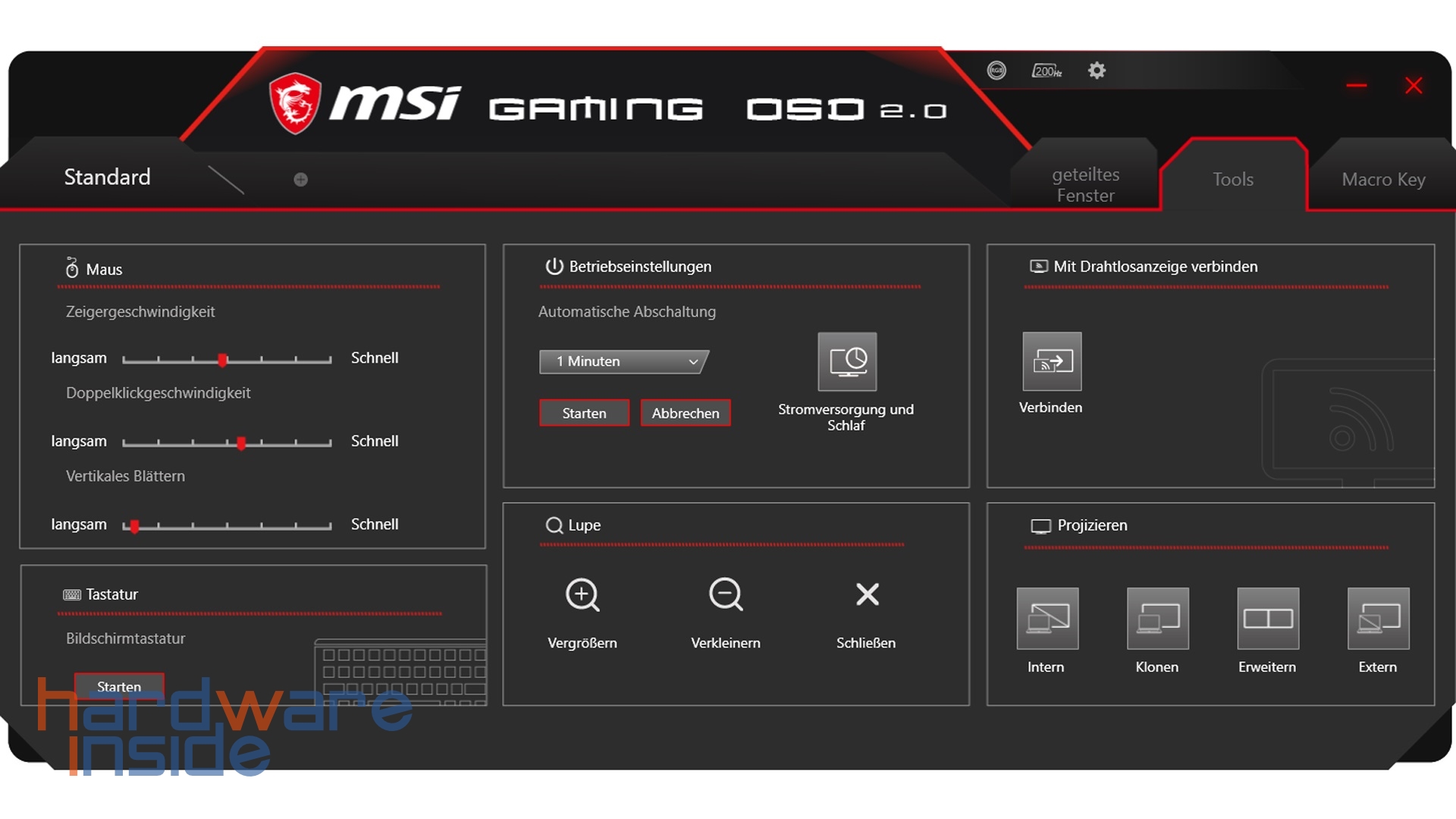Open settings gear icon in header

[x=1097, y=71]
